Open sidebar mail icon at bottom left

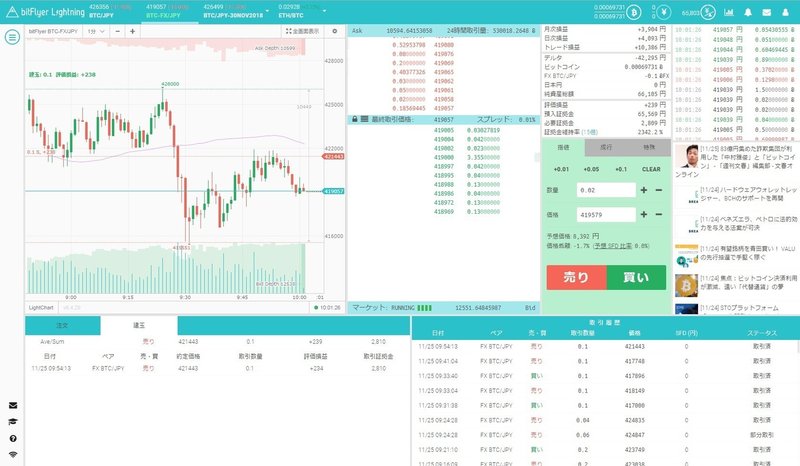[x=13, y=405]
